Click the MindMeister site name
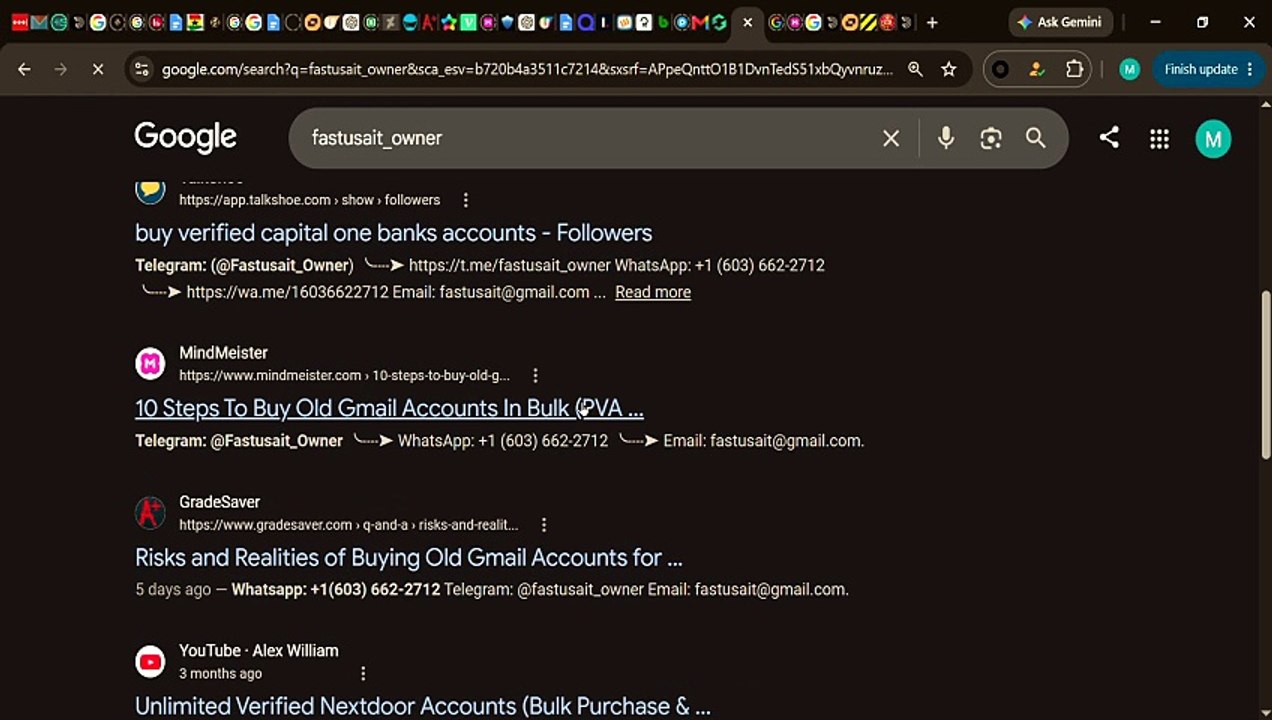 pyautogui.click(x=223, y=353)
